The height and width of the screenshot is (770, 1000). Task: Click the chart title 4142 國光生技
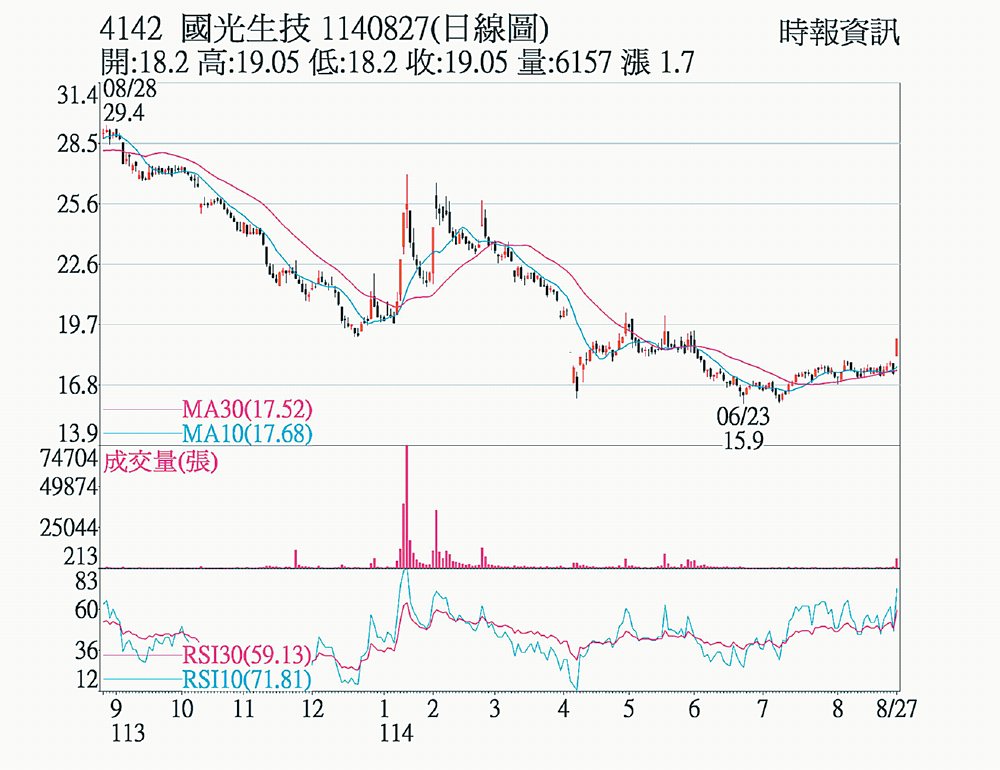[x=205, y=29]
